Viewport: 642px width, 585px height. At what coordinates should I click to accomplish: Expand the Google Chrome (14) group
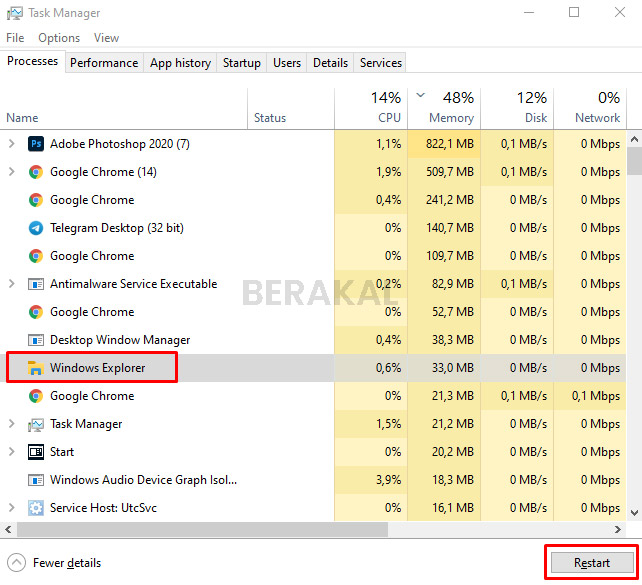11,172
